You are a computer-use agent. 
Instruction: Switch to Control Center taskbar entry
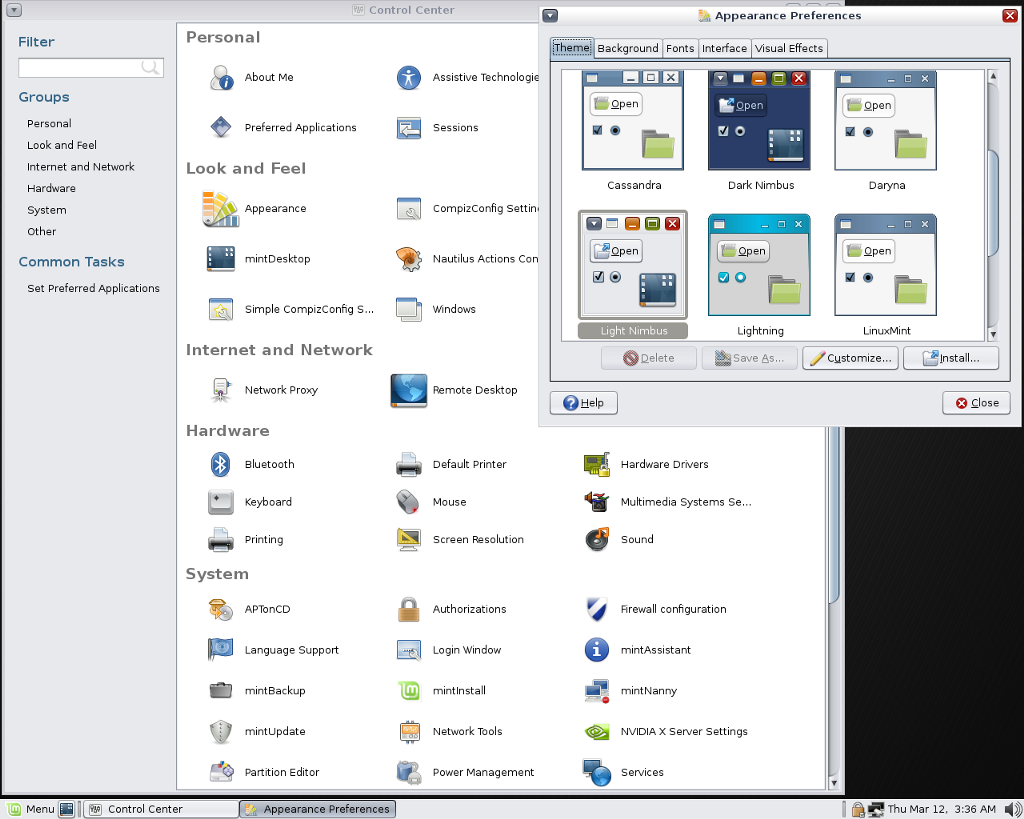(x=161, y=809)
